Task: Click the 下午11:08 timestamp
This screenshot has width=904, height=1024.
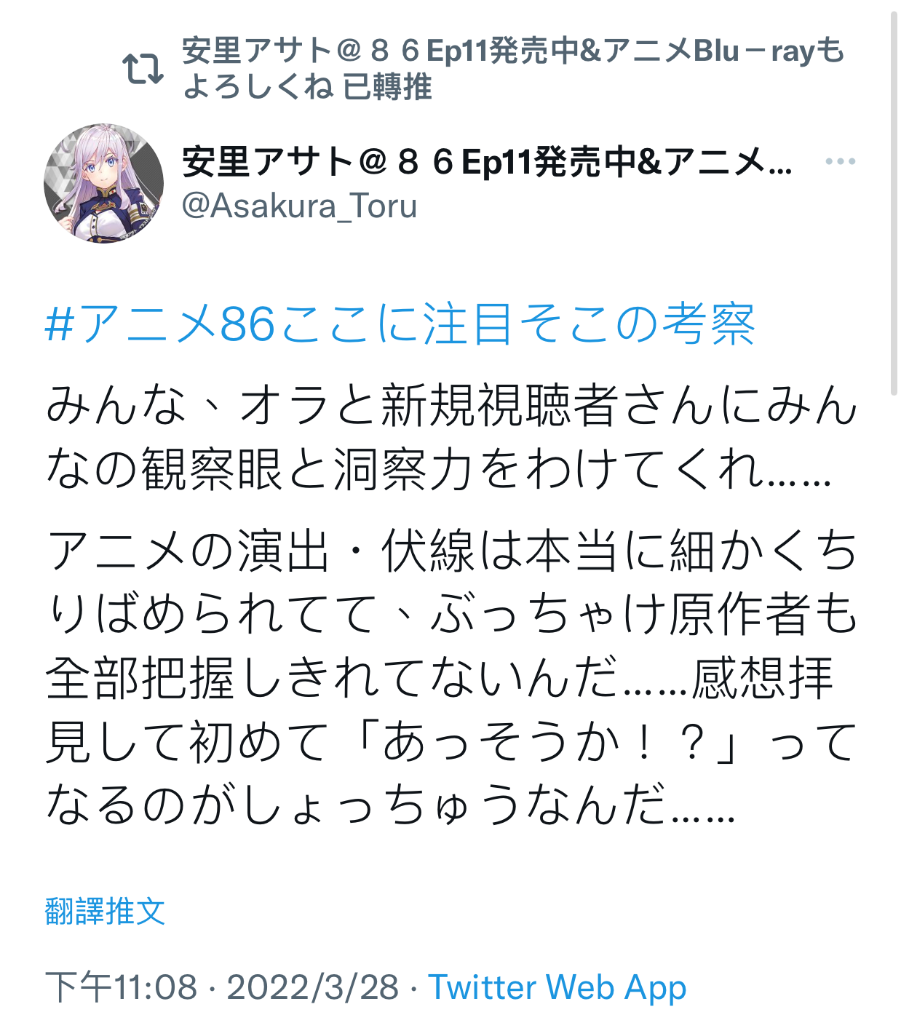Action: [x=121, y=987]
